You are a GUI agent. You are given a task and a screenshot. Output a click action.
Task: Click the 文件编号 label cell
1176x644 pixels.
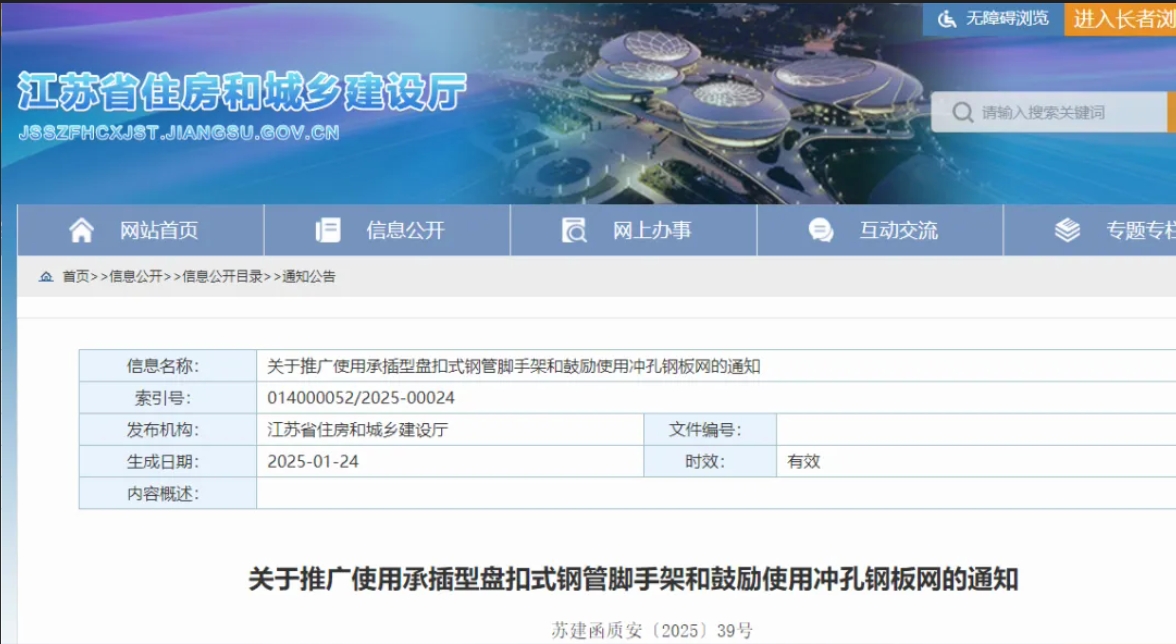pyautogui.click(x=710, y=430)
